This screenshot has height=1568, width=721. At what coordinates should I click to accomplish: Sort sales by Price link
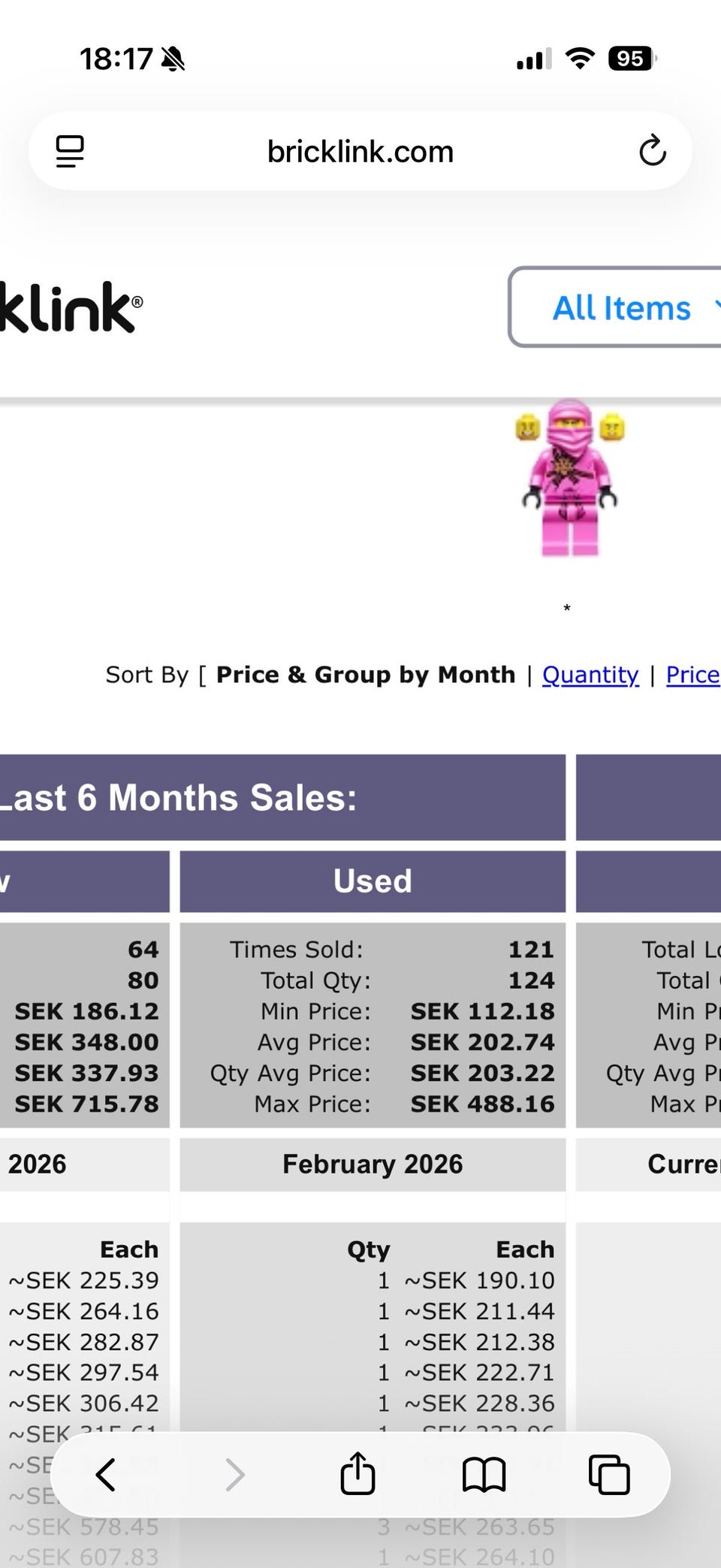(x=692, y=675)
